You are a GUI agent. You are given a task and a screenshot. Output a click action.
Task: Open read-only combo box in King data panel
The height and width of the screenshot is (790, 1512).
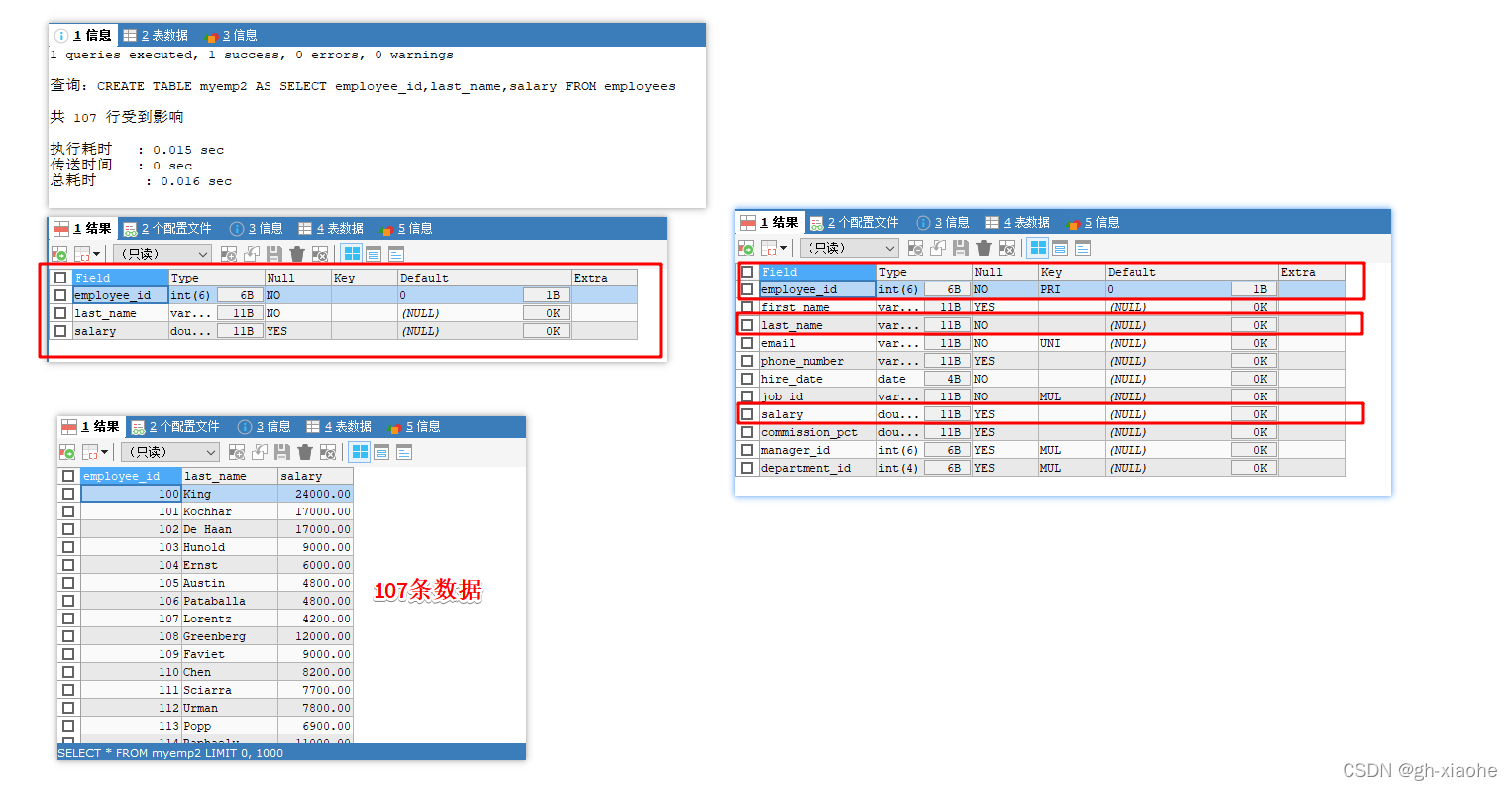[170, 452]
